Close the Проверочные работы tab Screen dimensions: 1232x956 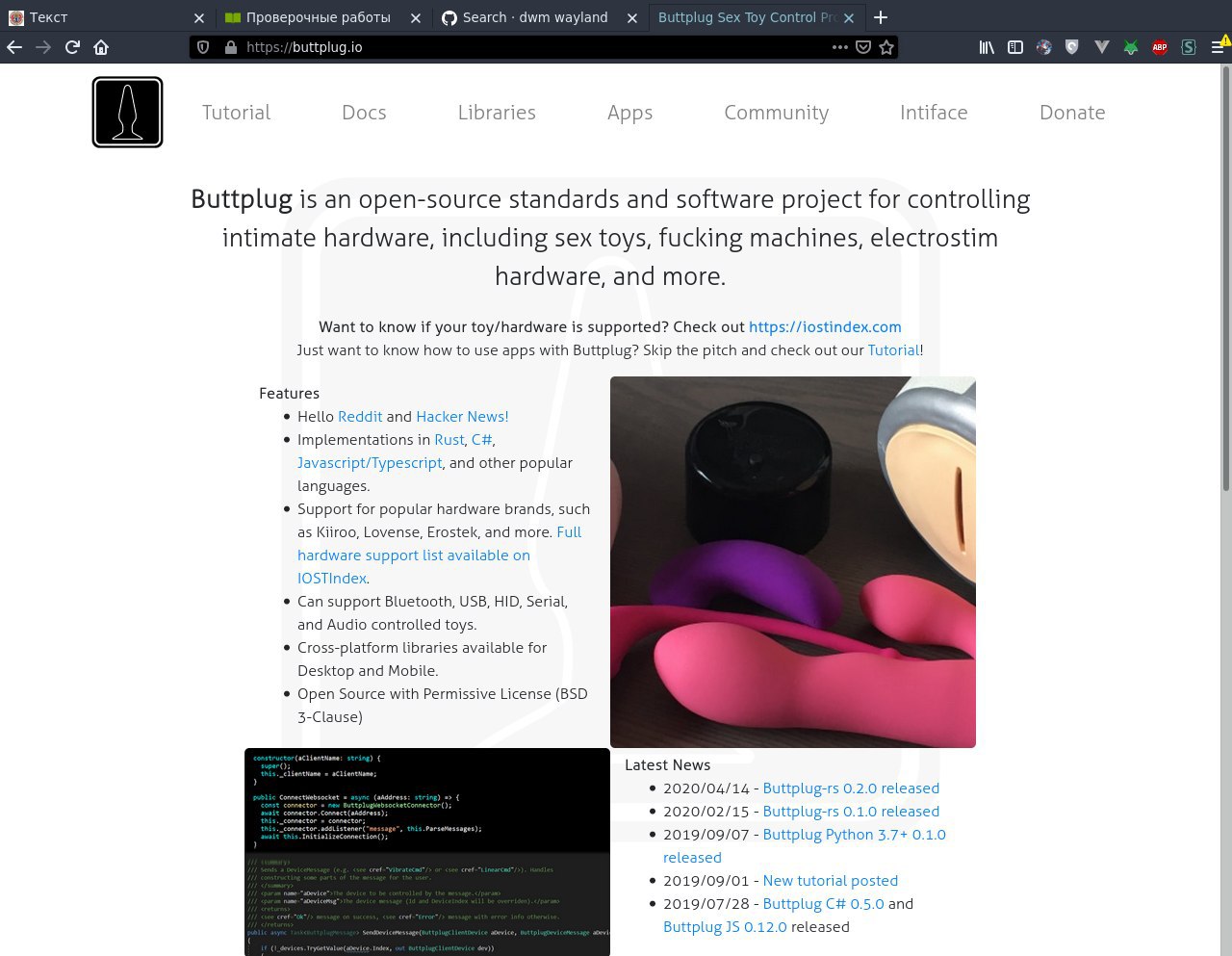[x=416, y=17]
